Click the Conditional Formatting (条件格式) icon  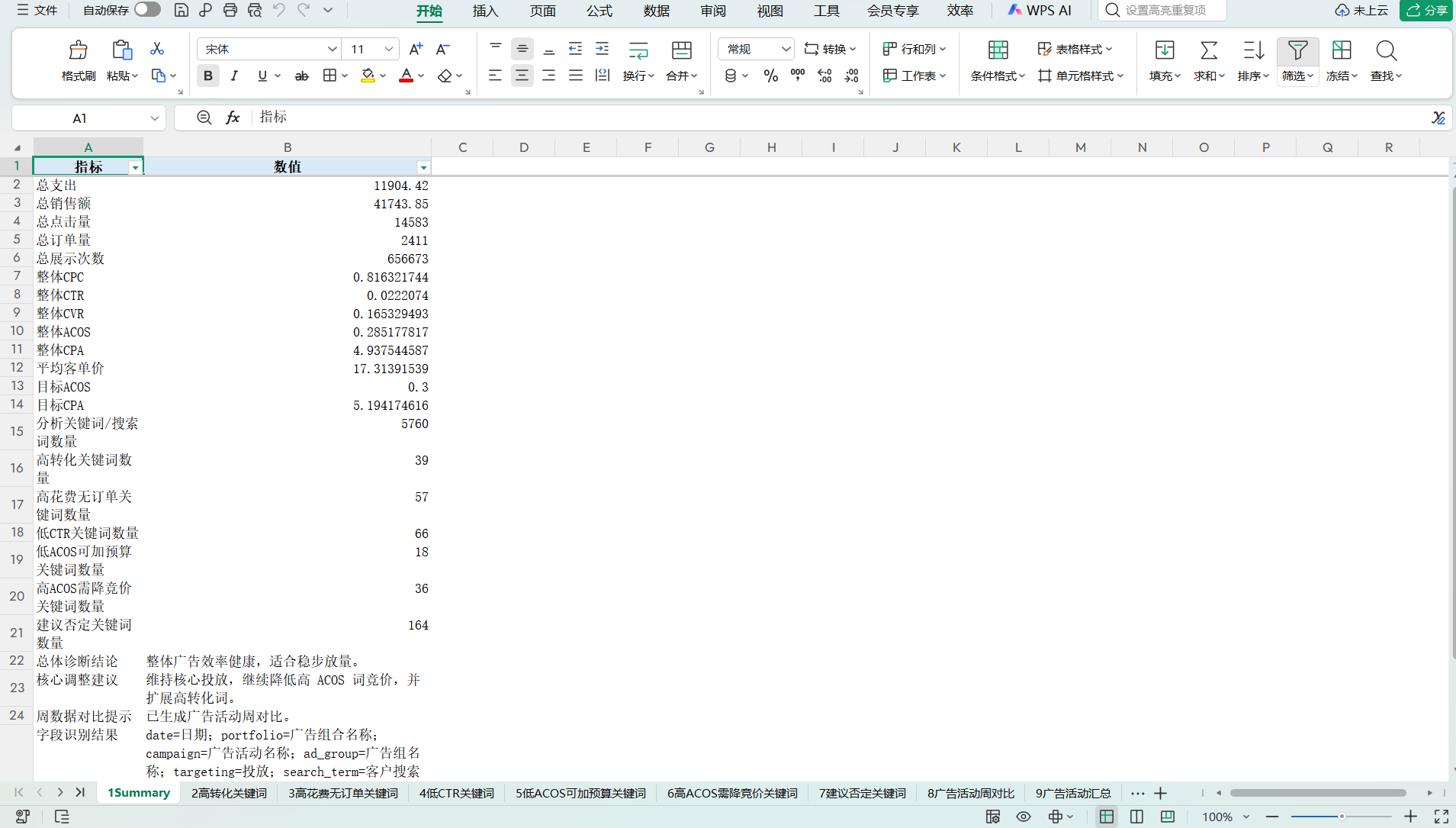[998, 50]
